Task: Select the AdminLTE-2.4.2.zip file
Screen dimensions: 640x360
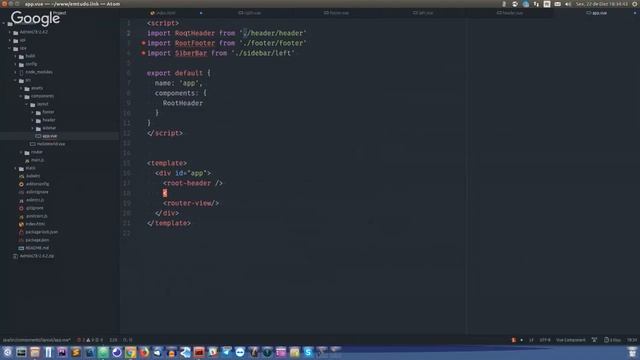Action: tap(36, 256)
